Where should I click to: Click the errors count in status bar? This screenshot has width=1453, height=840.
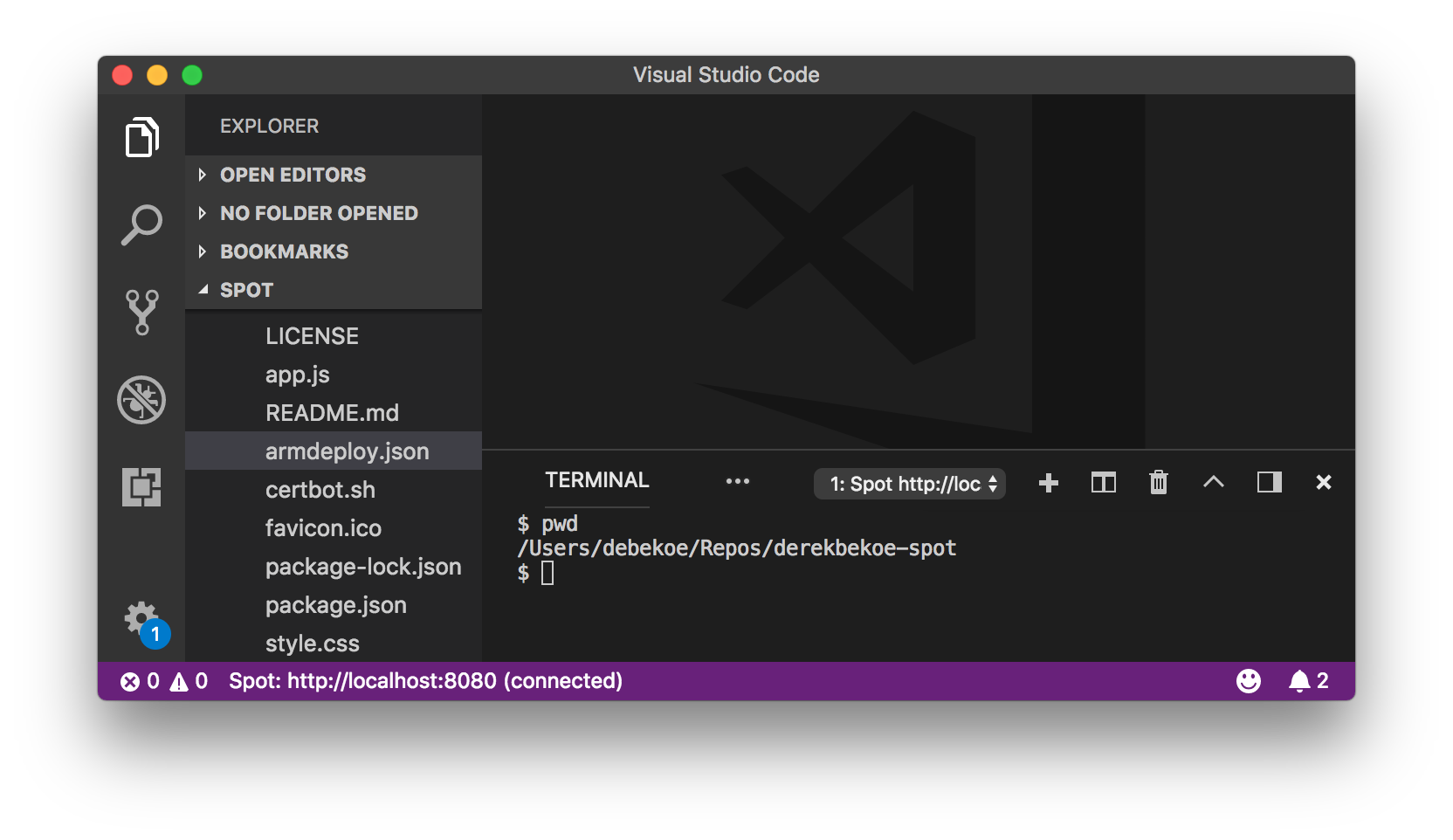pyautogui.click(x=141, y=681)
